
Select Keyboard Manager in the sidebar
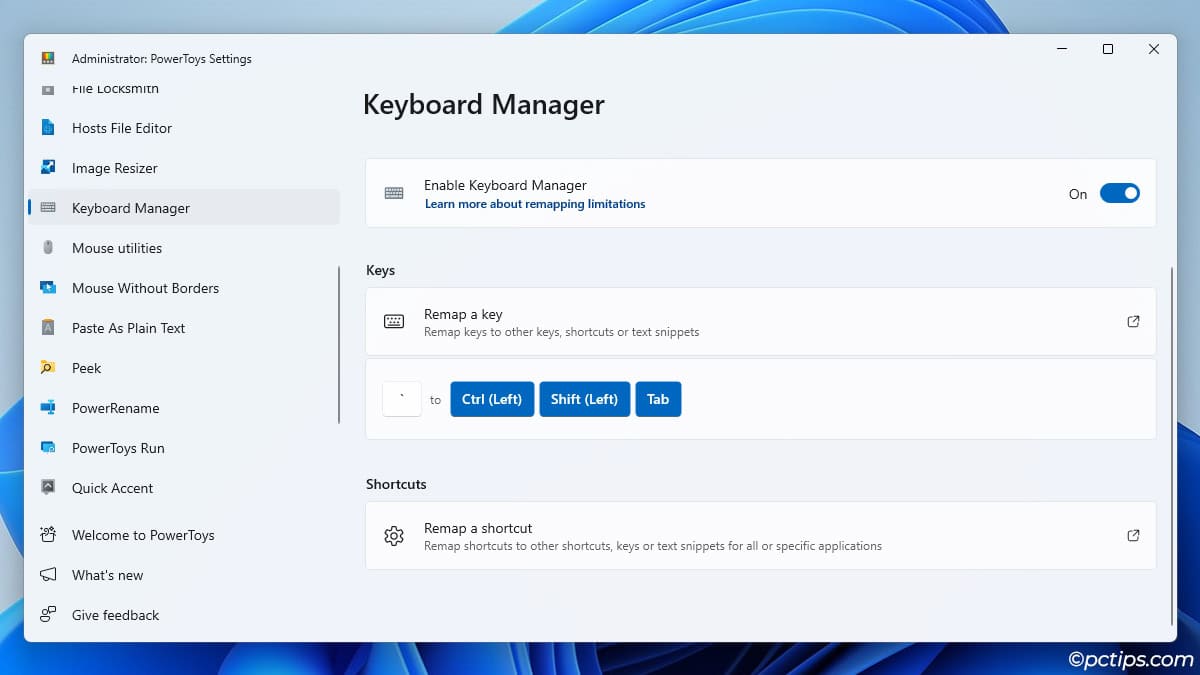131,208
